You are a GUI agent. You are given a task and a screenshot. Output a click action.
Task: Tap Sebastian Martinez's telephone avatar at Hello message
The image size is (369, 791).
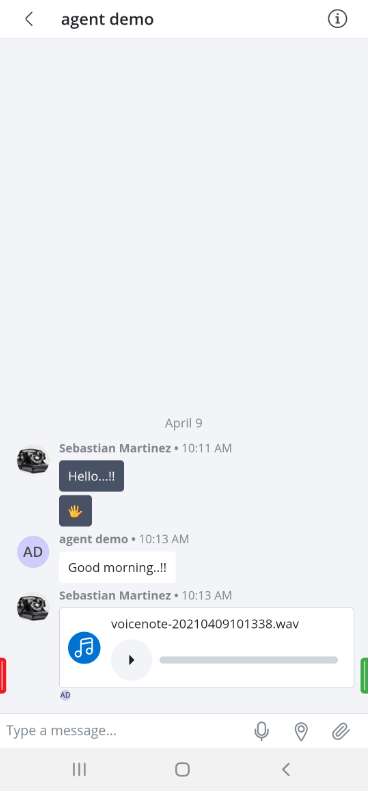[33, 460]
